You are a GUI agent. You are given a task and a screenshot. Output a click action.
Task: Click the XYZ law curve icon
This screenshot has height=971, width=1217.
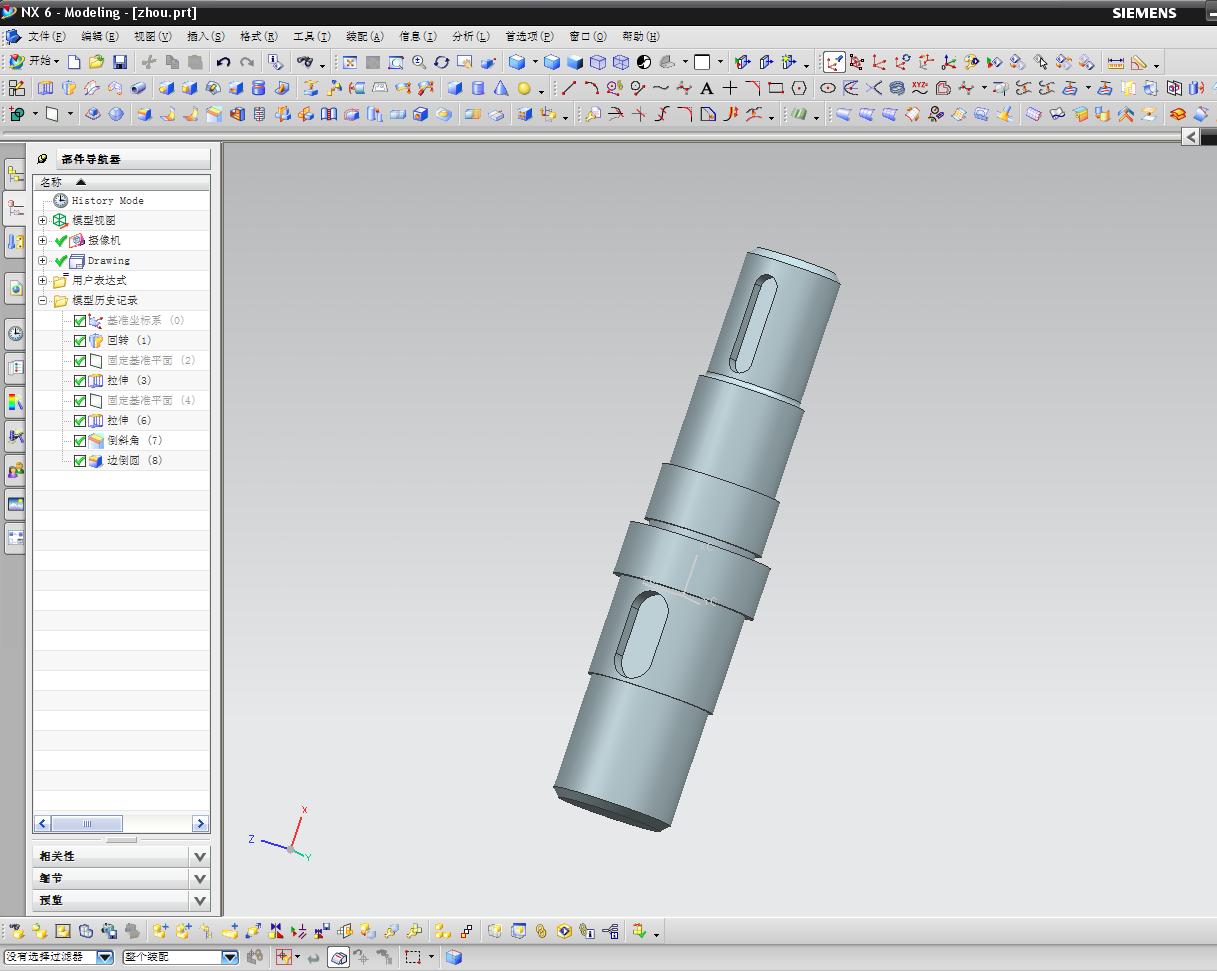pyautogui.click(x=920, y=88)
